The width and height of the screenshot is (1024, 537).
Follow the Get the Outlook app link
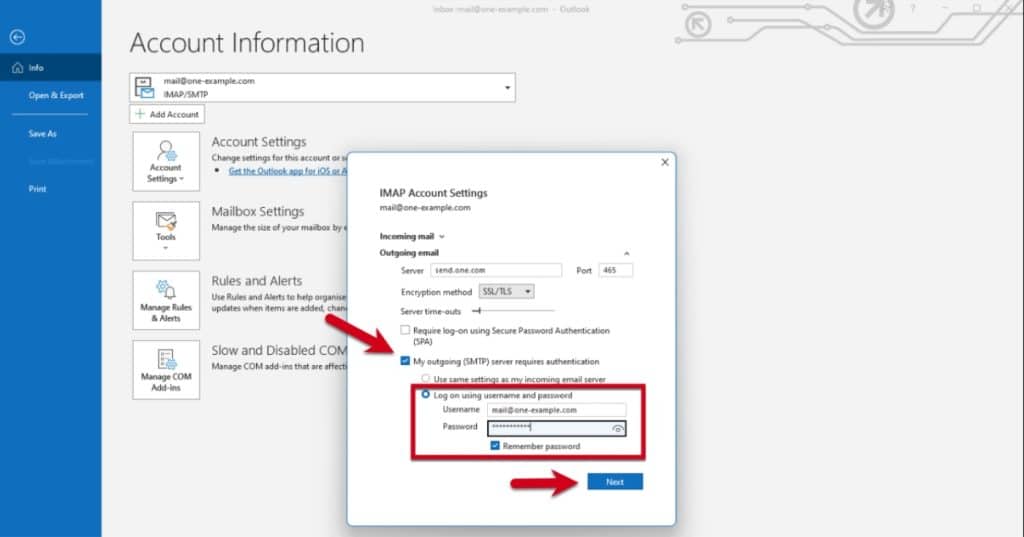pyautogui.click(x=288, y=171)
